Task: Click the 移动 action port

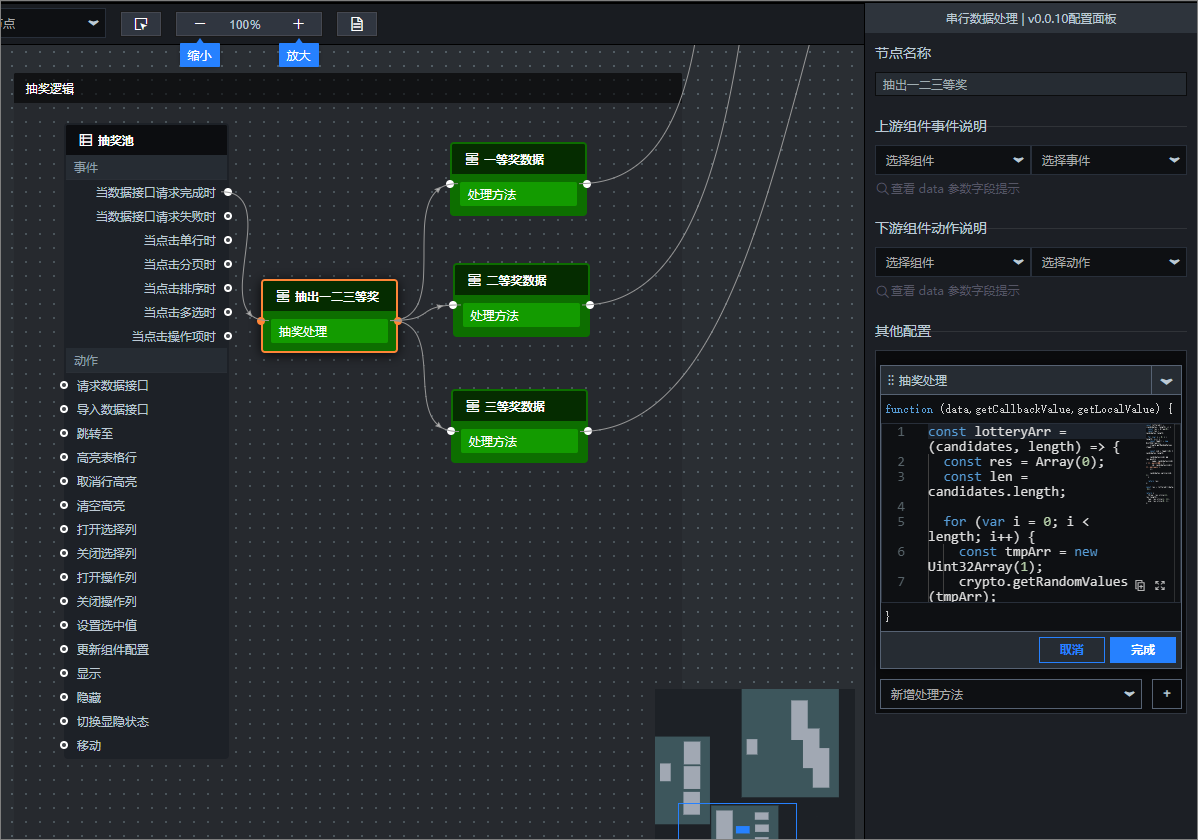Action: pyautogui.click(x=64, y=745)
